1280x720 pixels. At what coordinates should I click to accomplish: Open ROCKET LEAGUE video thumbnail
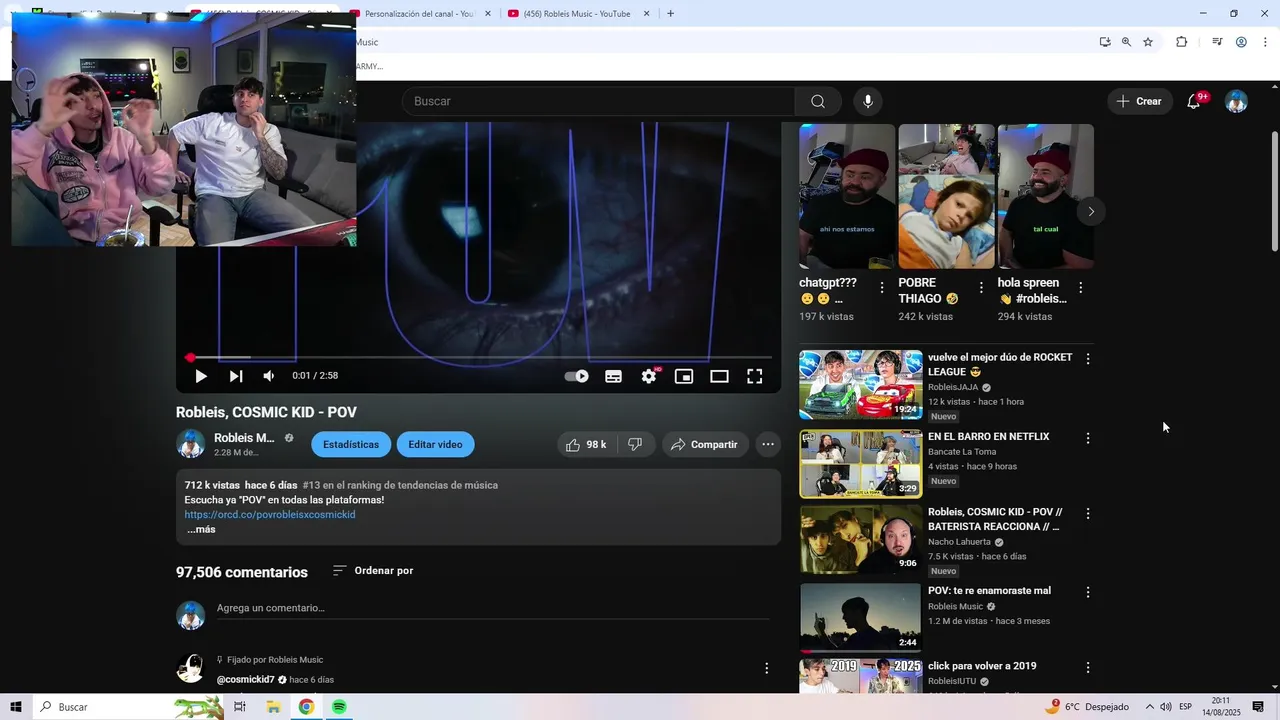click(861, 384)
